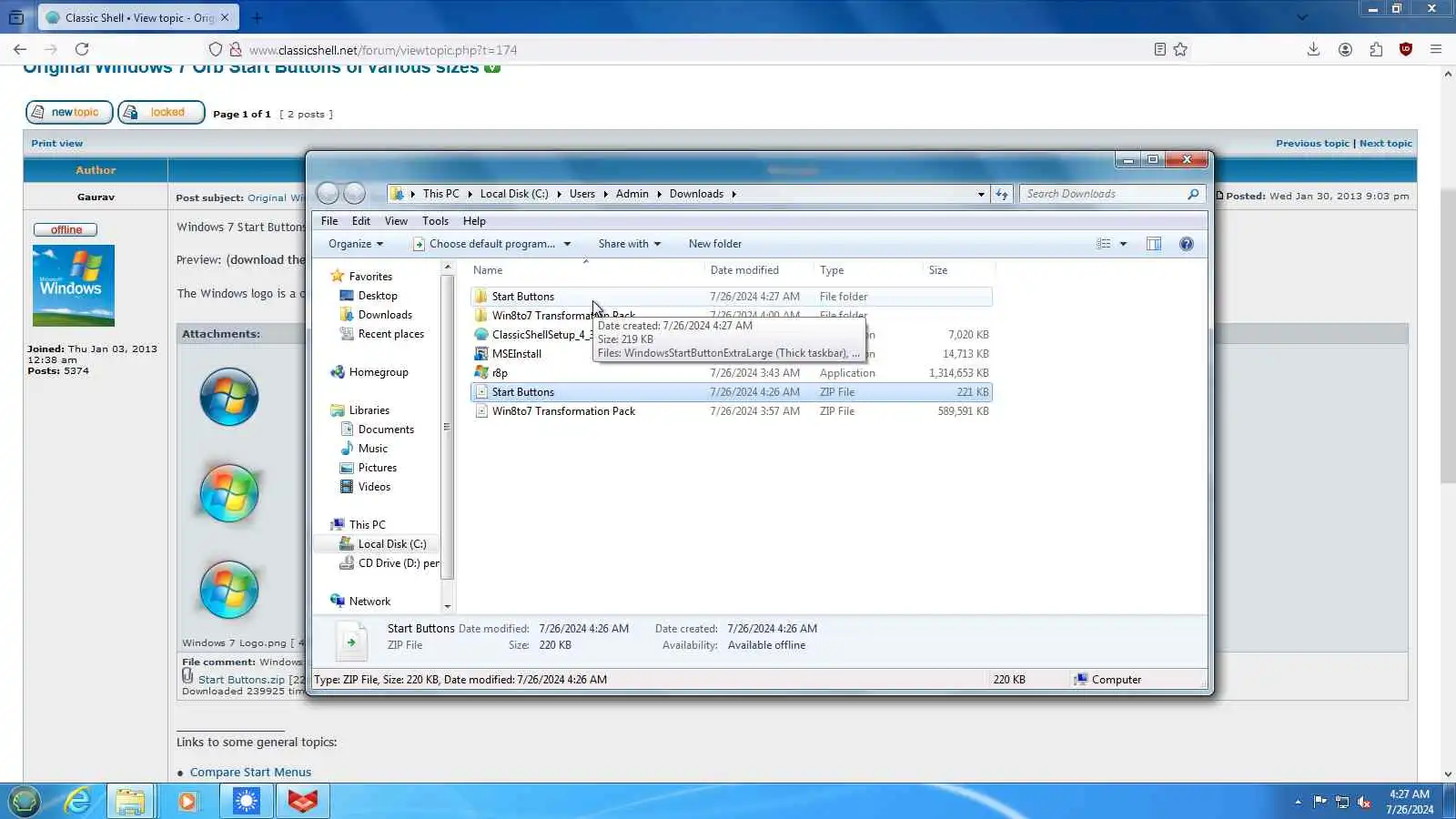
Task: Open the Firefox extensions puzzle icon
Action: tap(1376, 49)
